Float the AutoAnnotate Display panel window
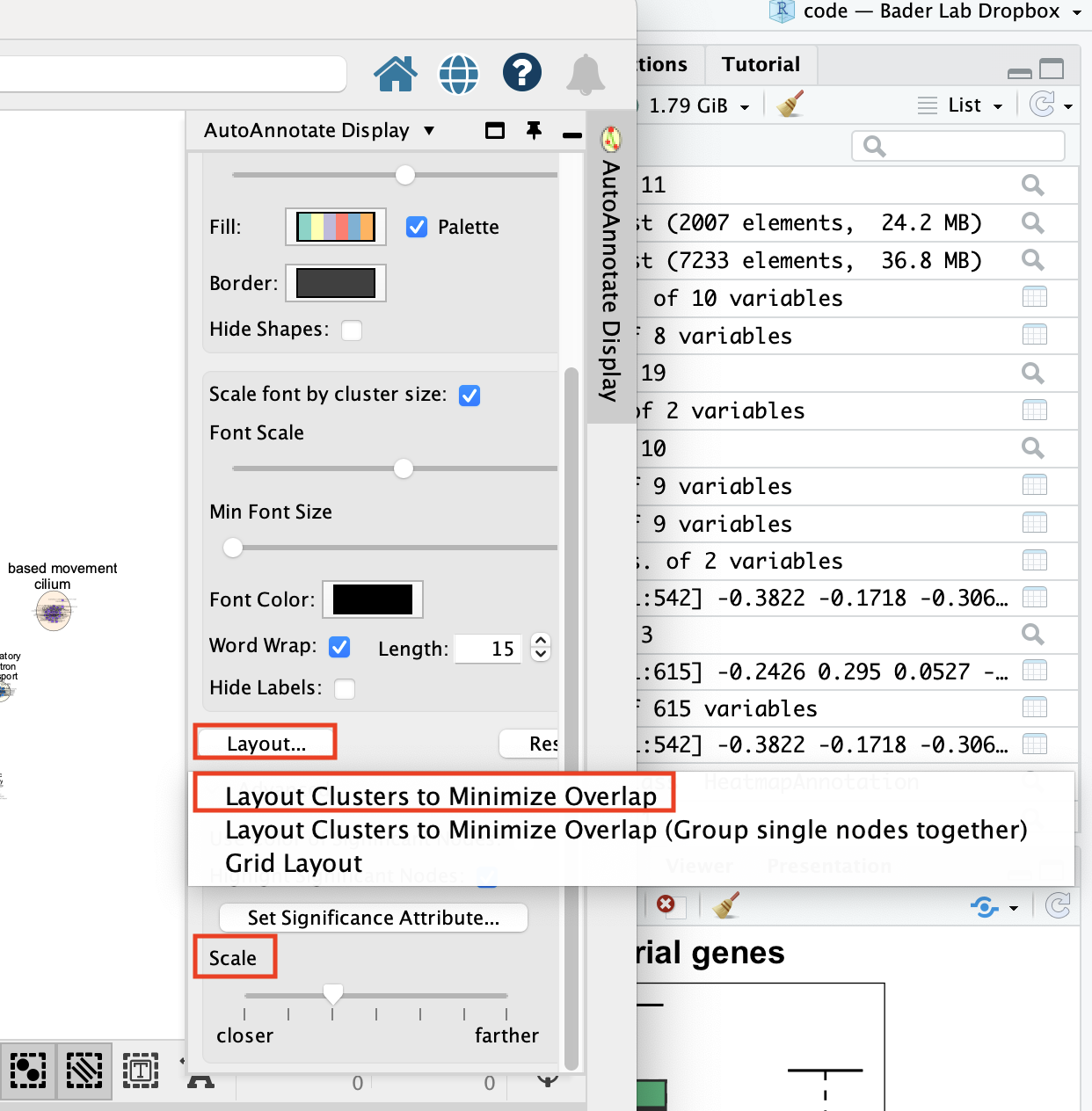 [x=495, y=131]
